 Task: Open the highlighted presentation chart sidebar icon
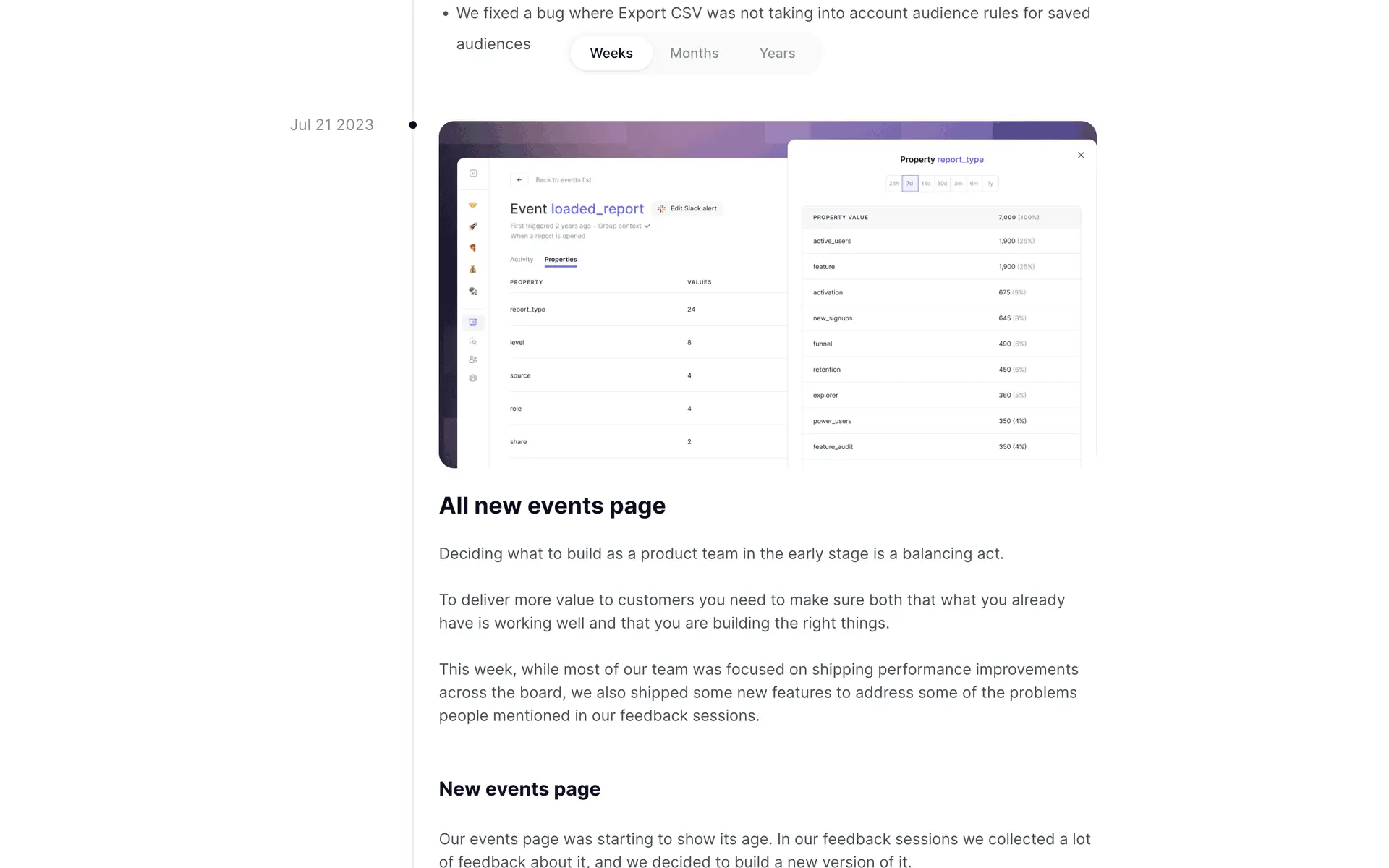pos(472,323)
